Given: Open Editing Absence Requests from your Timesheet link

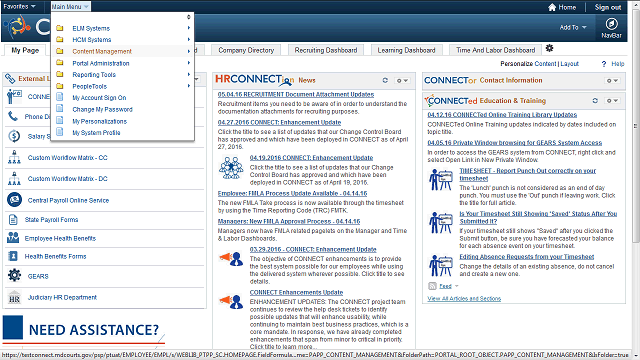Looking at the screenshot, I should (x=527, y=256).
